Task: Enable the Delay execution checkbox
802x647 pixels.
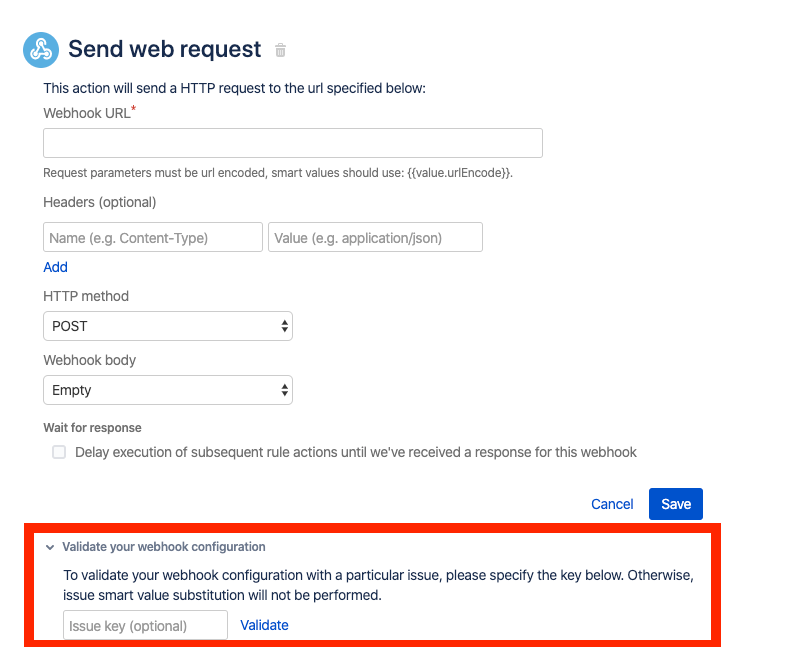Action: tap(59, 452)
